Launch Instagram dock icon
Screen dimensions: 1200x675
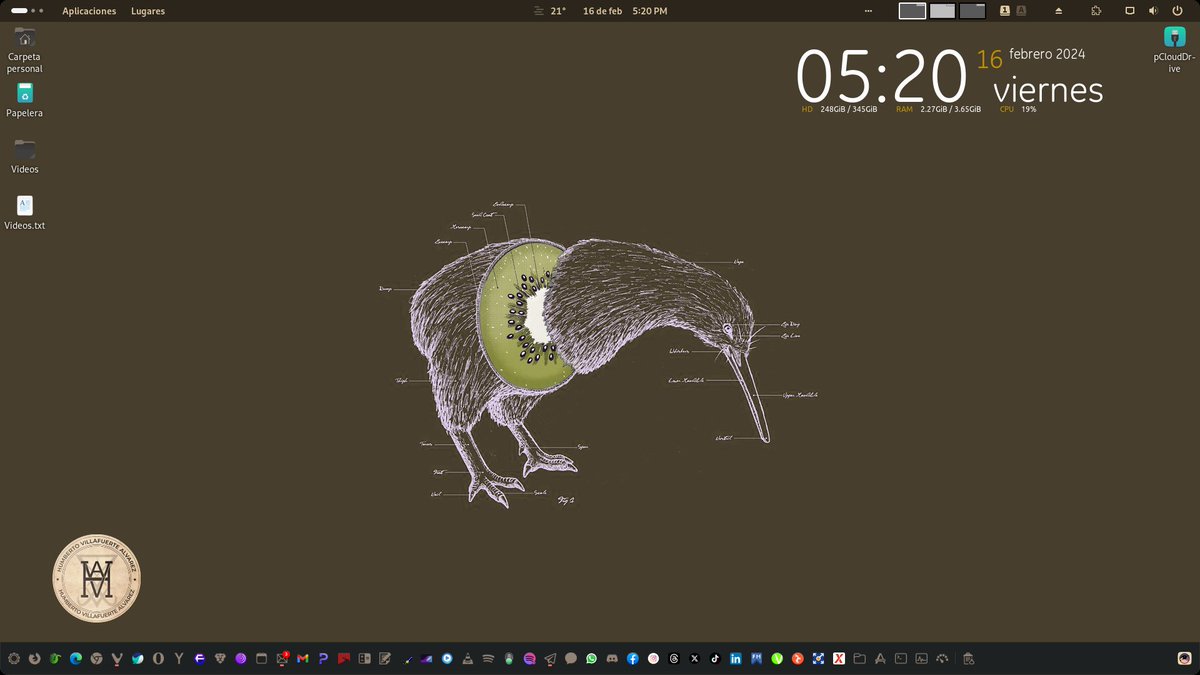653,659
